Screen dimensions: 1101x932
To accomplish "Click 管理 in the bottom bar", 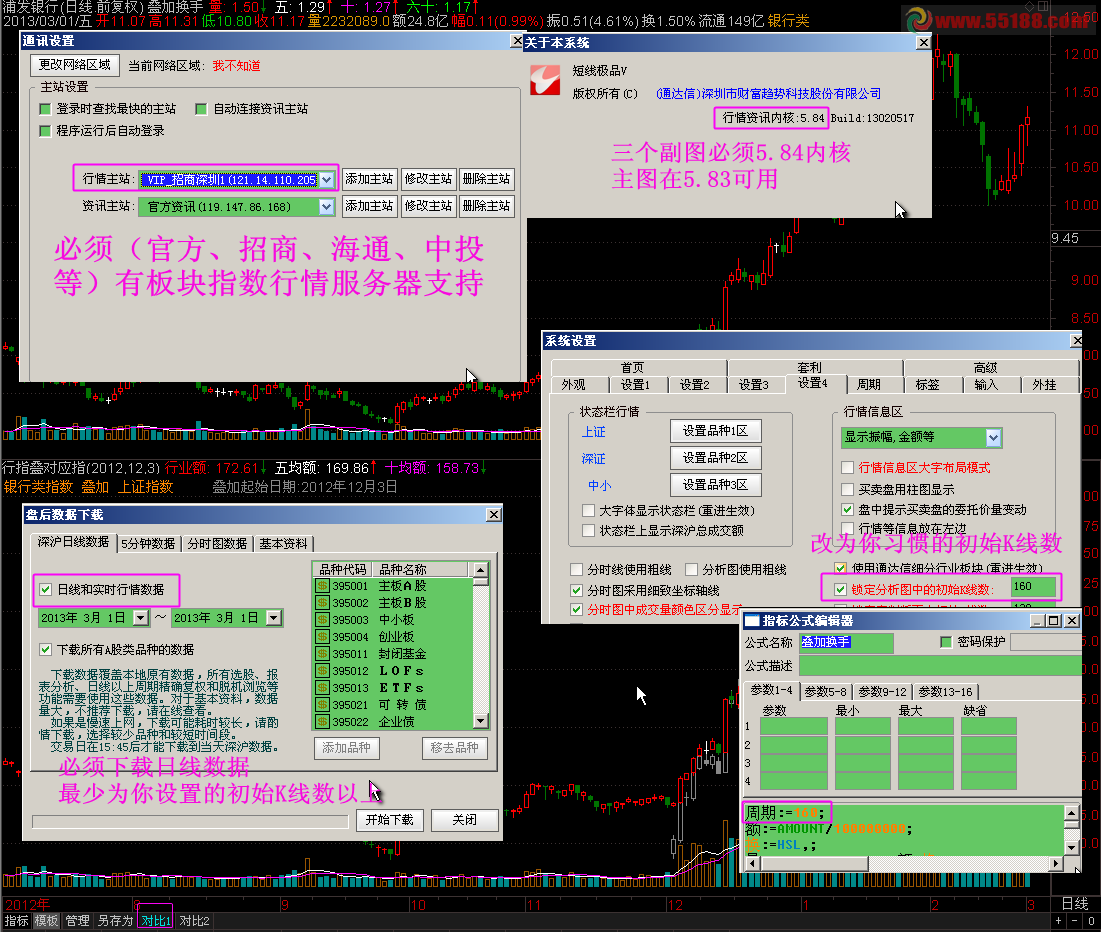I will [77, 921].
